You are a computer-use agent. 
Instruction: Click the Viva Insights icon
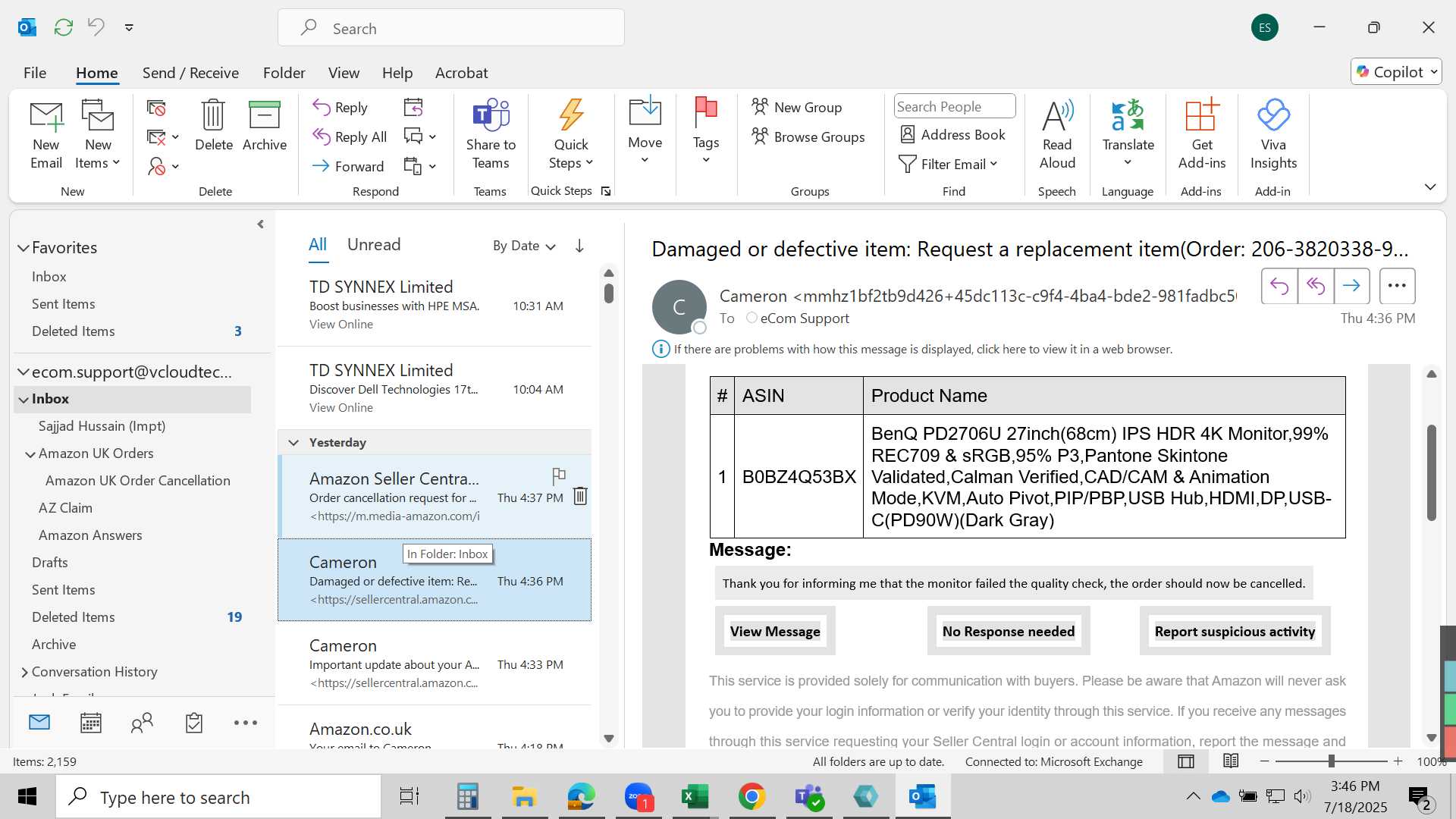click(x=1273, y=115)
